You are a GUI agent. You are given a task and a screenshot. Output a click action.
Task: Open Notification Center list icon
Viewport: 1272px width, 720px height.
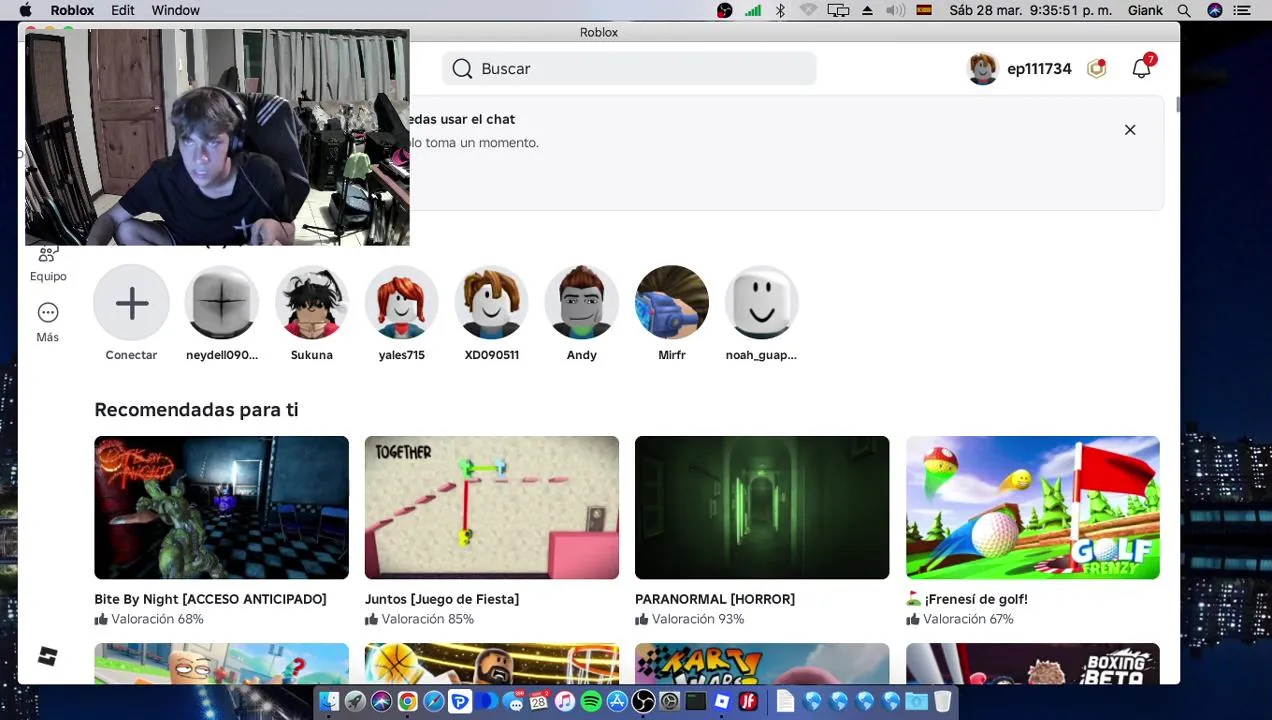coord(1243,10)
